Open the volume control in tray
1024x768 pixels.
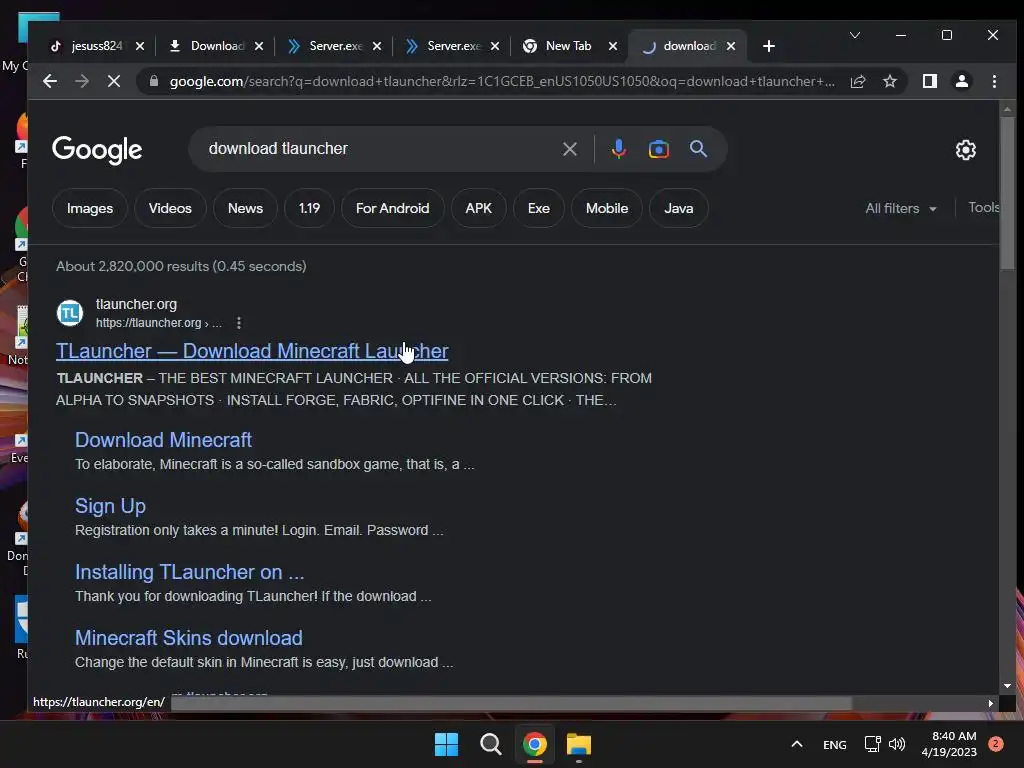(897, 744)
